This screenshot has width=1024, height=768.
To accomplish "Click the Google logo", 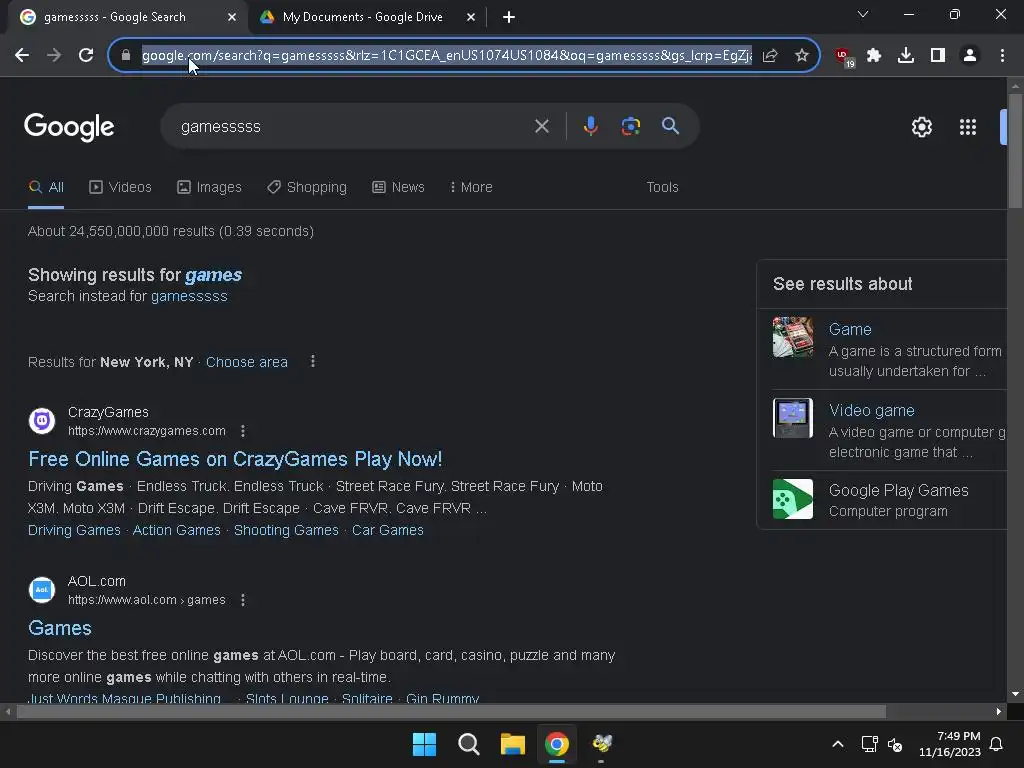I will (69, 127).
